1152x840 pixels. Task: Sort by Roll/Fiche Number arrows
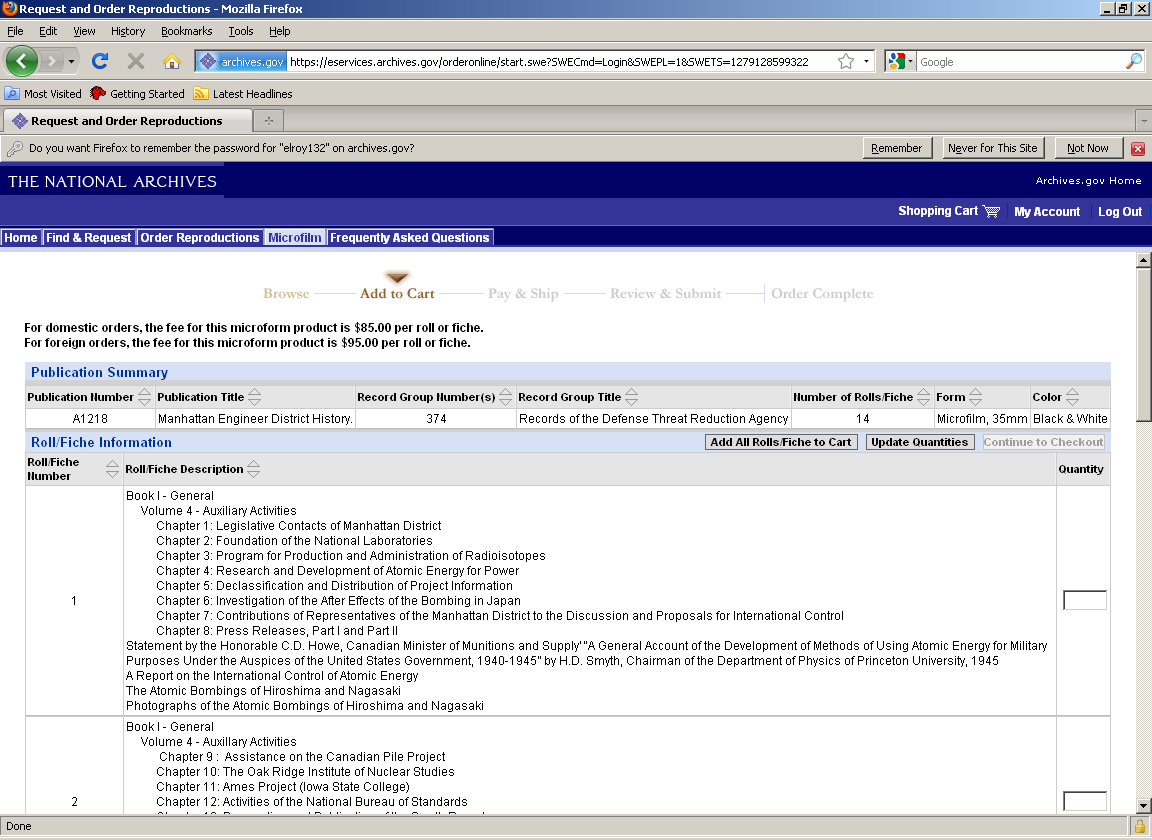(112, 469)
